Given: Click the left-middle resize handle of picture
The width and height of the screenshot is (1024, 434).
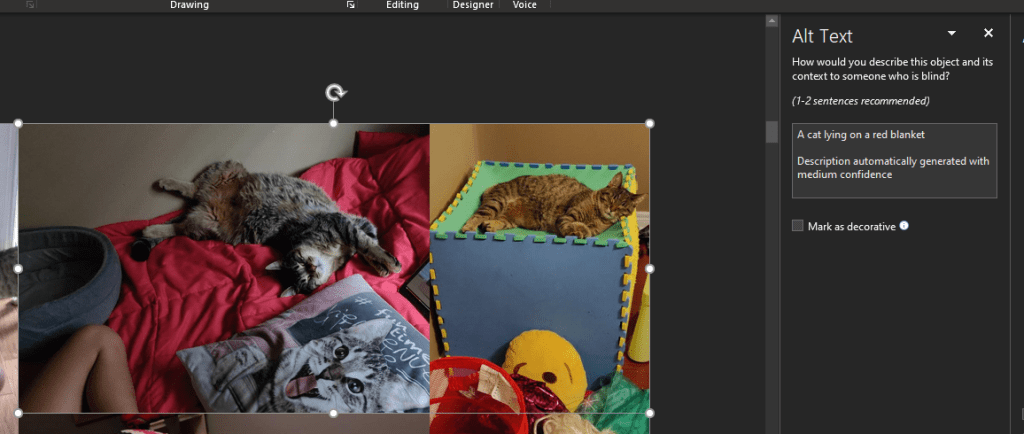Looking at the screenshot, I should click(x=18, y=268).
